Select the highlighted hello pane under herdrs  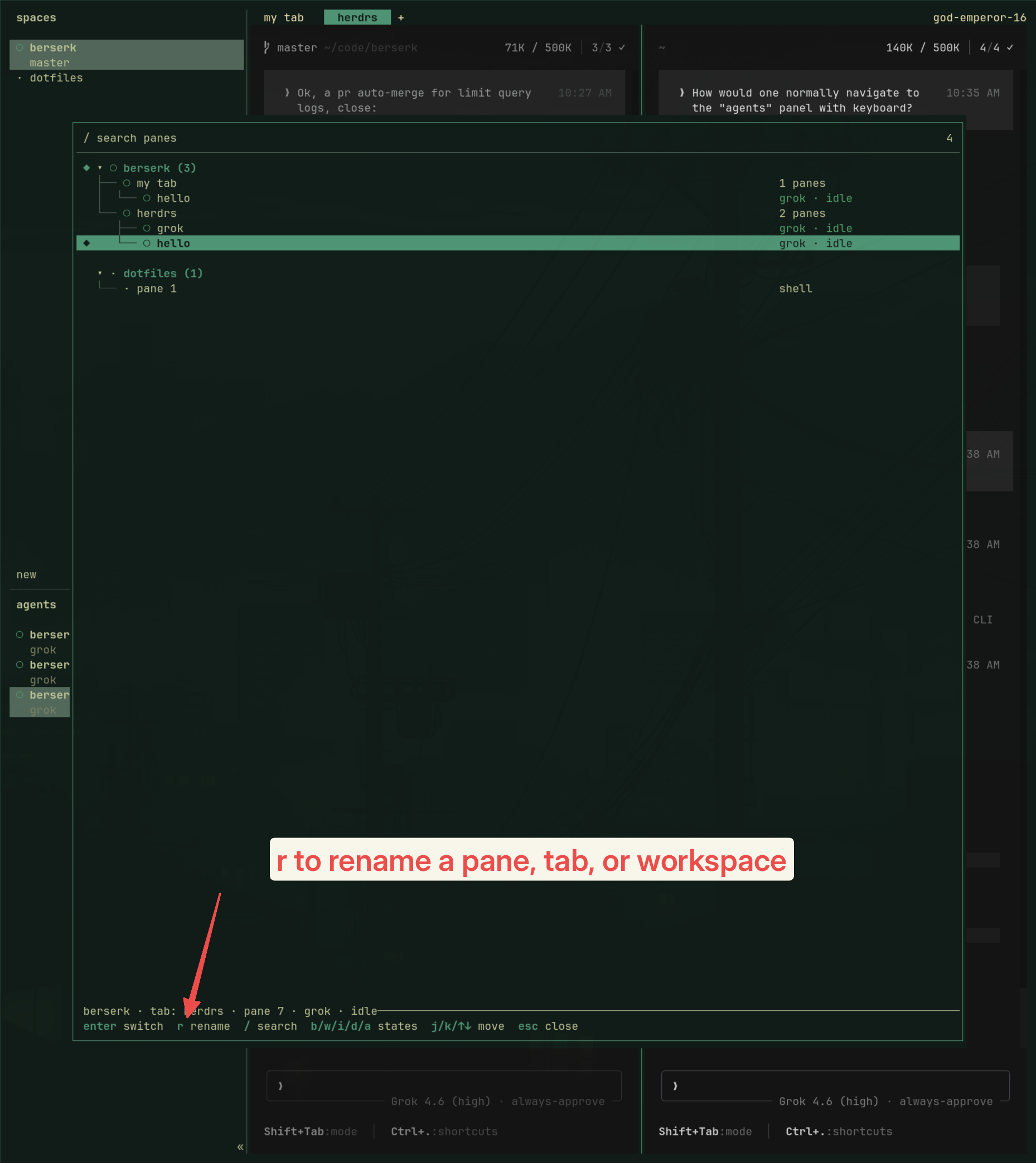point(518,243)
